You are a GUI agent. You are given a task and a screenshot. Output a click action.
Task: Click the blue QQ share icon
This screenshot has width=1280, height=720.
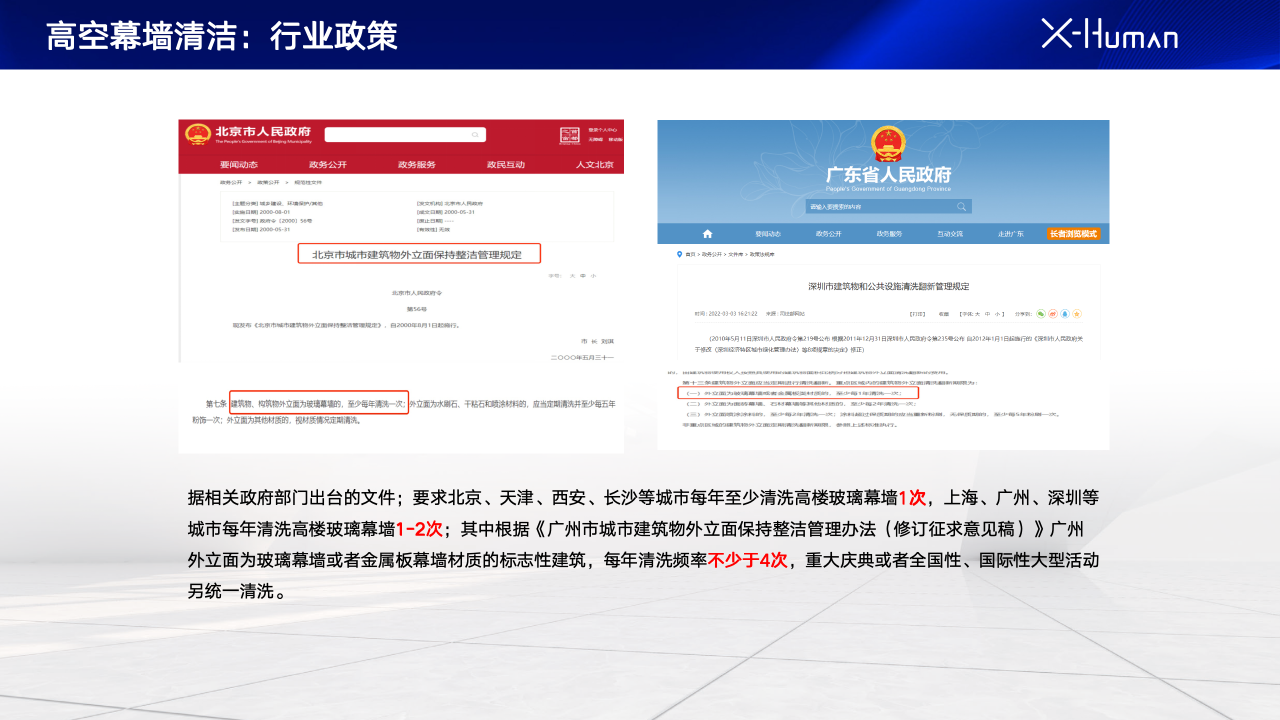(x=1066, y=313)
